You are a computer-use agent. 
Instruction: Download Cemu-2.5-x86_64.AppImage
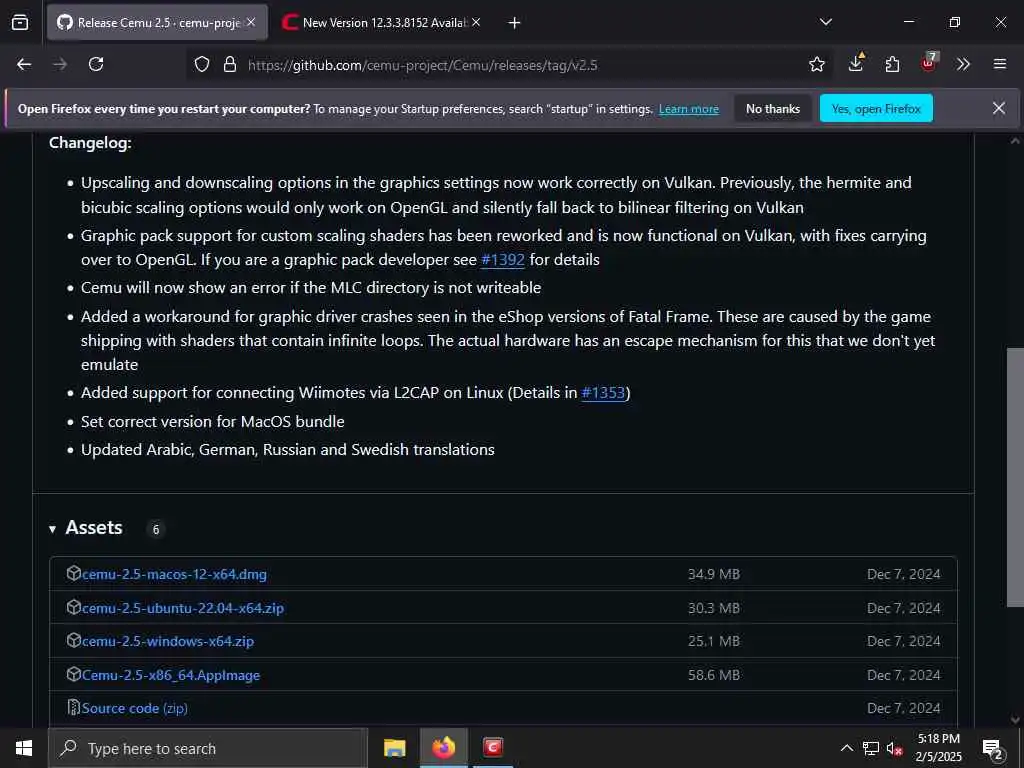tap(170, 675)
